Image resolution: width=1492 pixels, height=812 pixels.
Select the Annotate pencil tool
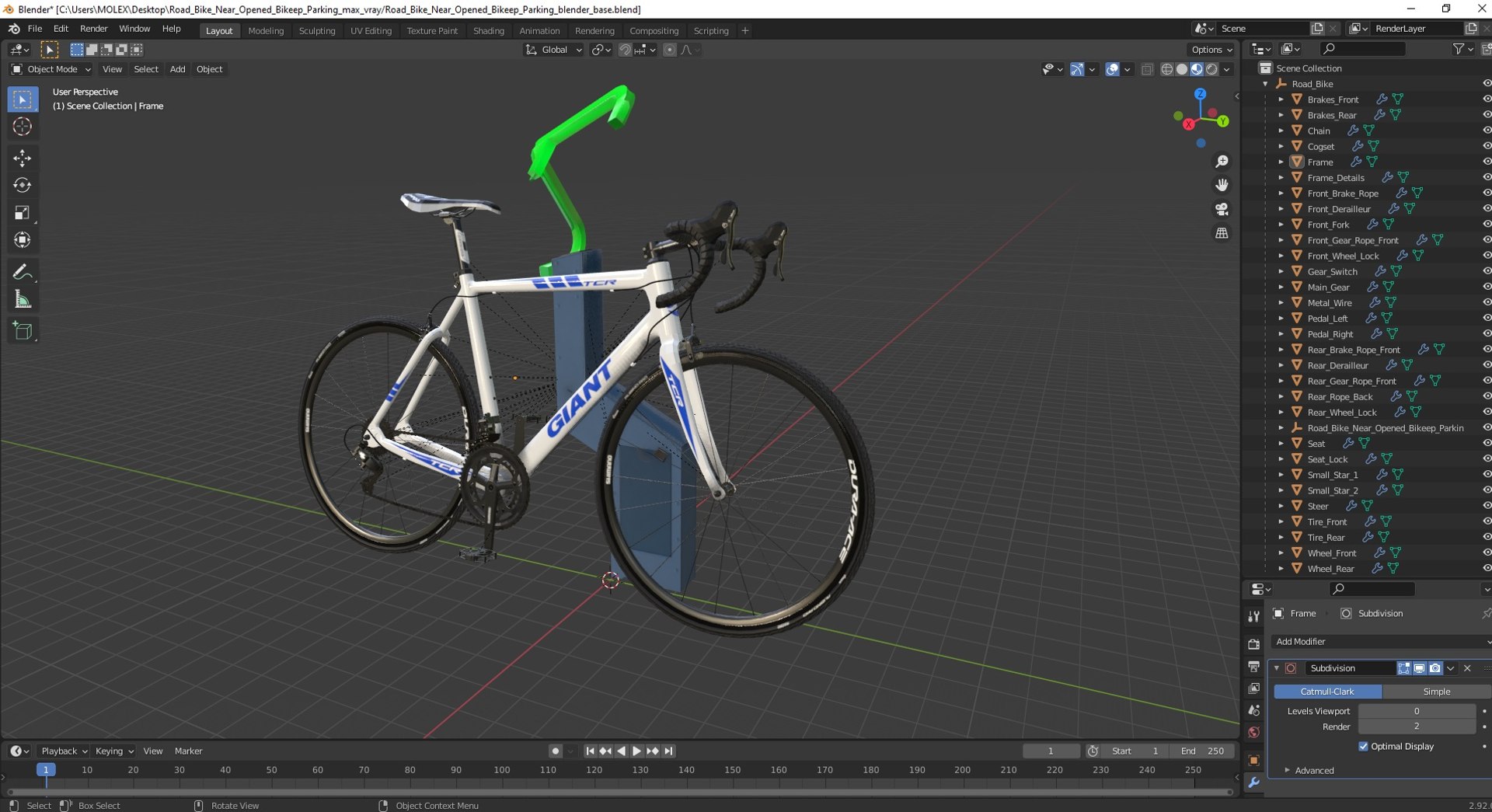(x=23, y=272)
